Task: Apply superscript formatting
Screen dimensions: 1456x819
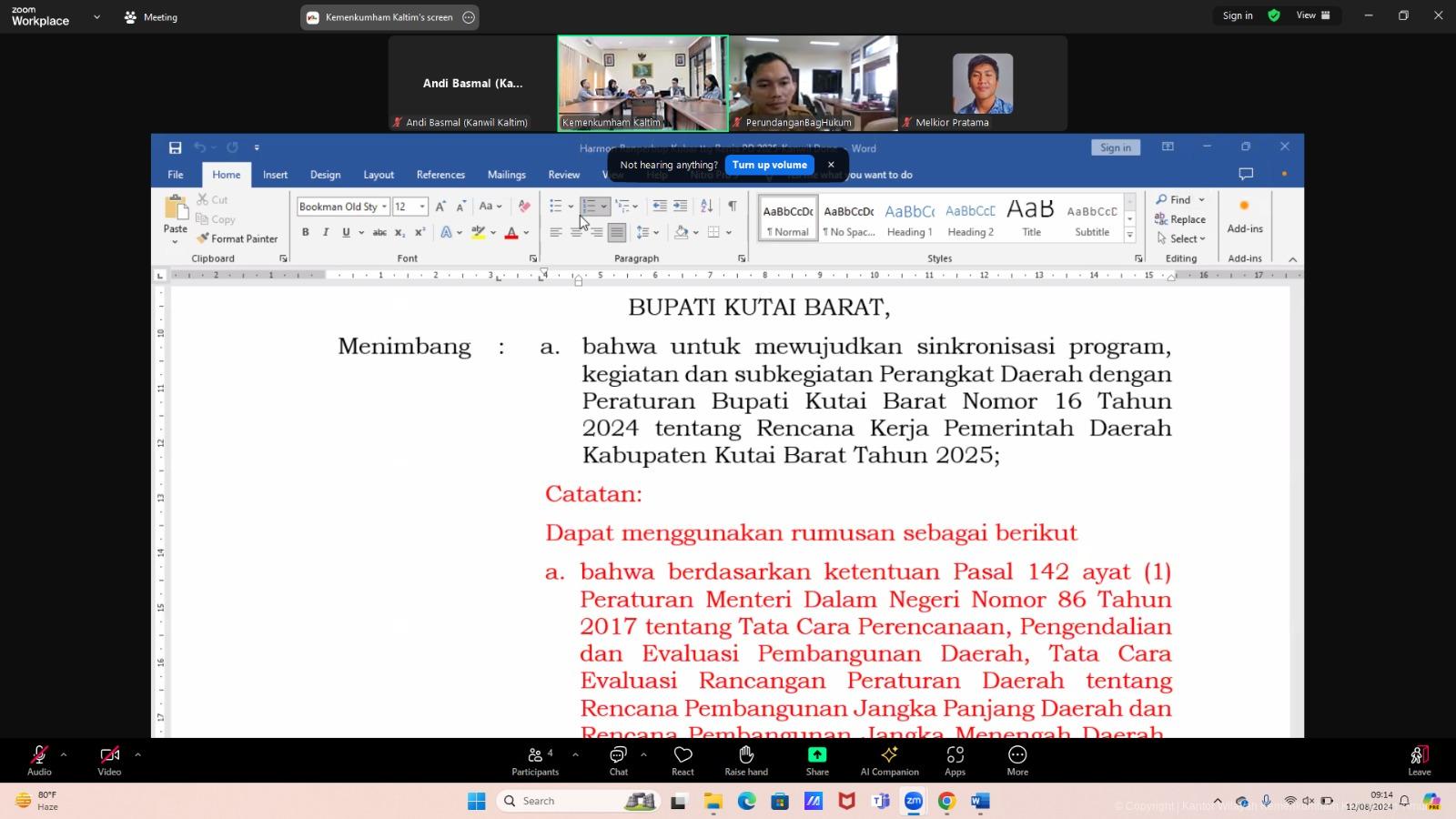Action: click(x=420, y=233)
